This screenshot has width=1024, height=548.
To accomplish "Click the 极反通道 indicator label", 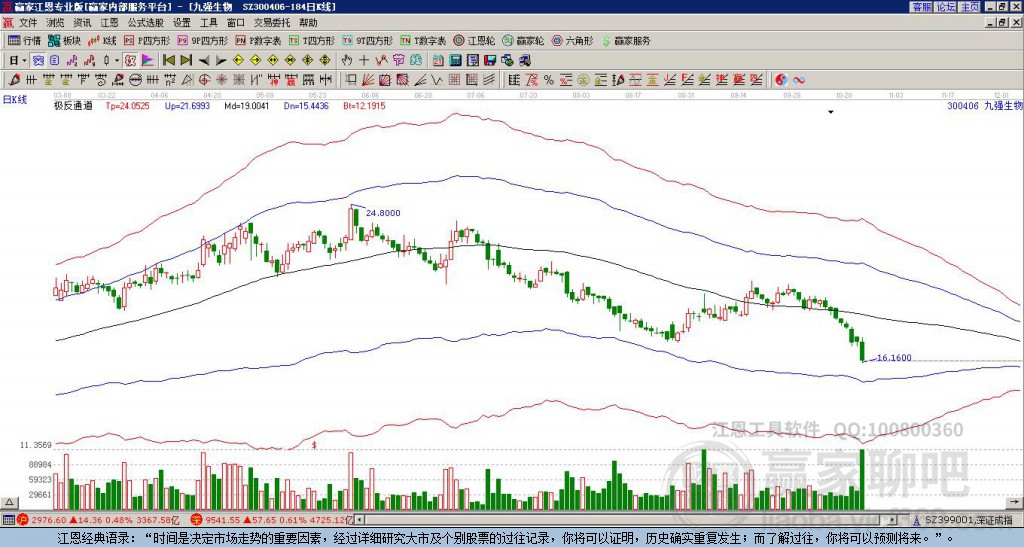I will pos(73,105).
